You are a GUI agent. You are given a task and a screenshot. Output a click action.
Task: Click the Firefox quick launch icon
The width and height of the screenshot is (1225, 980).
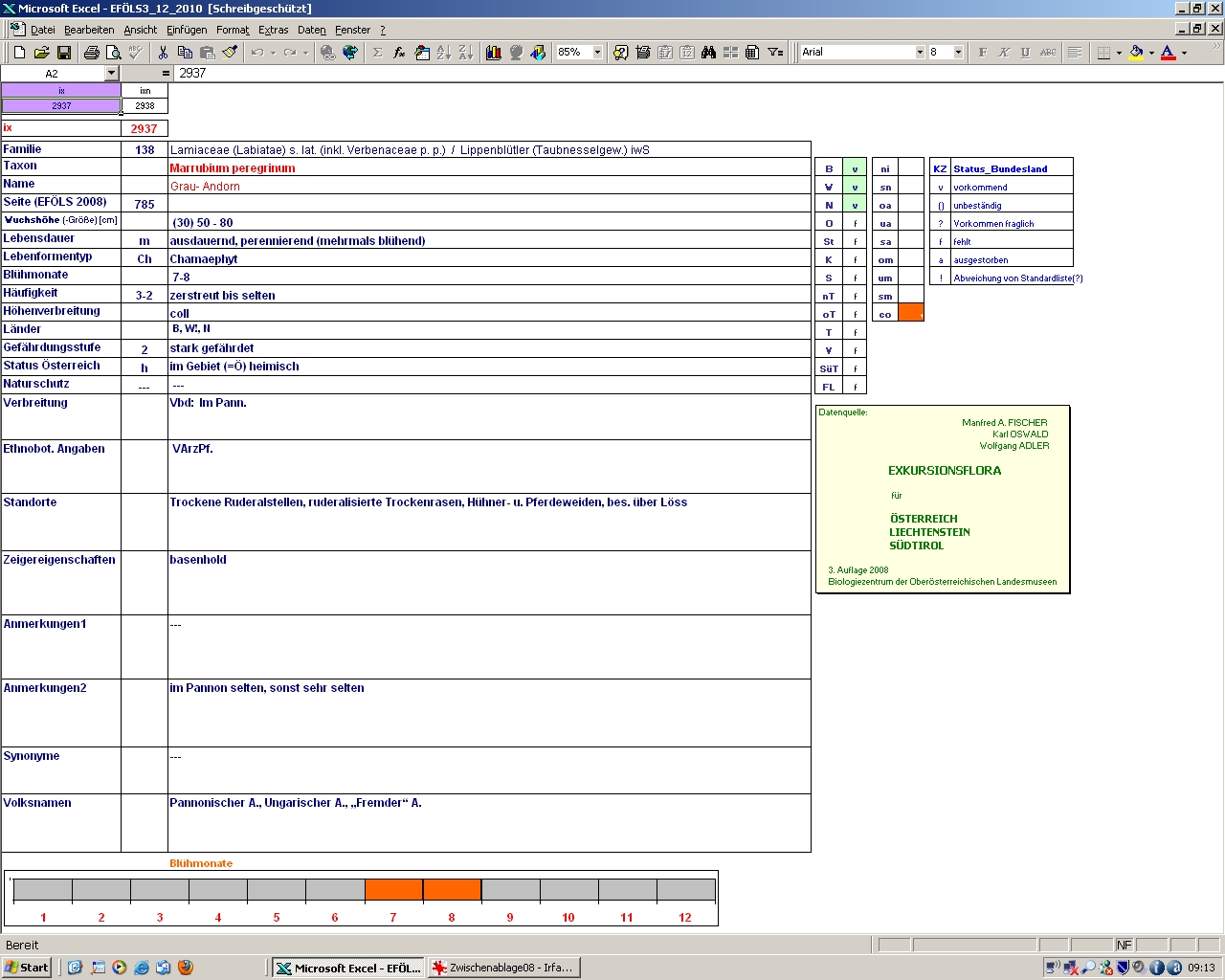pyautogui.click(x=186, y=968)
